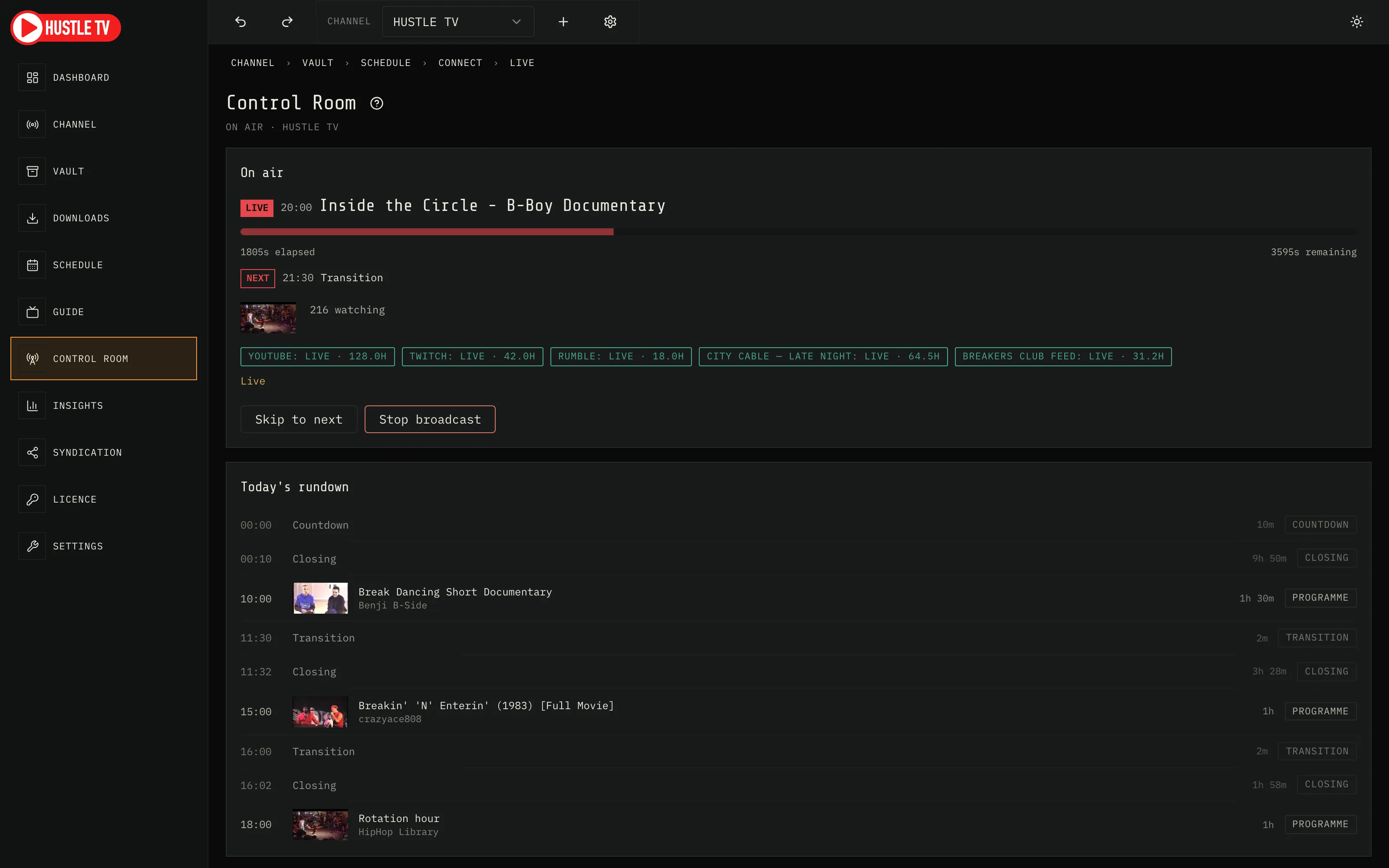
Task: Click the NEXT badge
Action: (x=258, y=279)
